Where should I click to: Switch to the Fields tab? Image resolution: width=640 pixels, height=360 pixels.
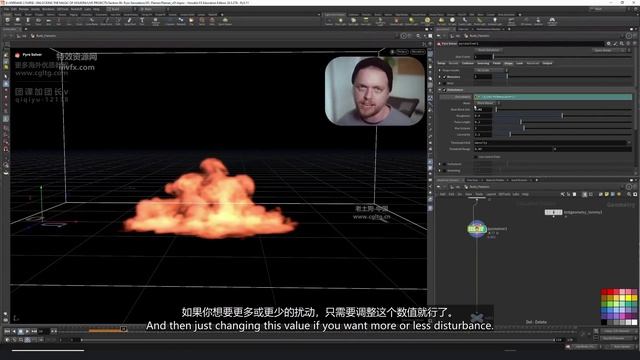497,63
